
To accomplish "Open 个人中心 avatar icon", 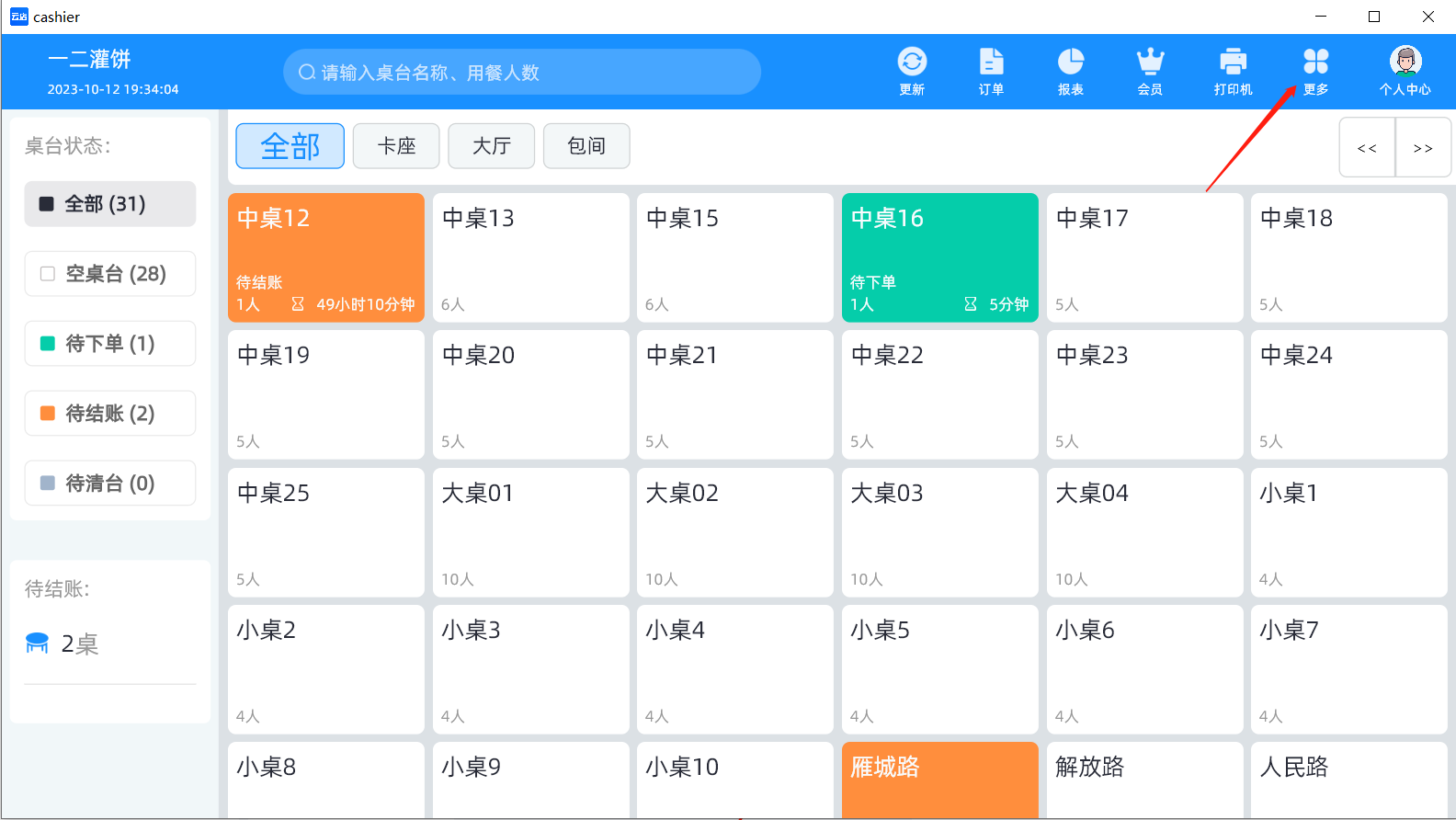I will (x=1405, y=62).
